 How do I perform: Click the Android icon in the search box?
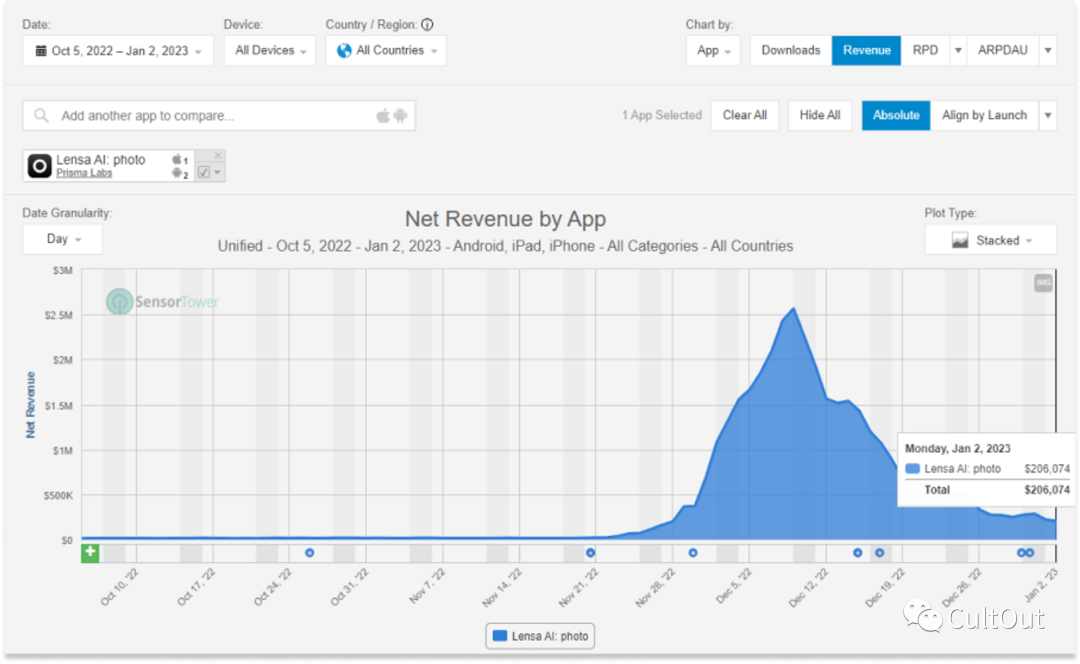tap(399, 116)
